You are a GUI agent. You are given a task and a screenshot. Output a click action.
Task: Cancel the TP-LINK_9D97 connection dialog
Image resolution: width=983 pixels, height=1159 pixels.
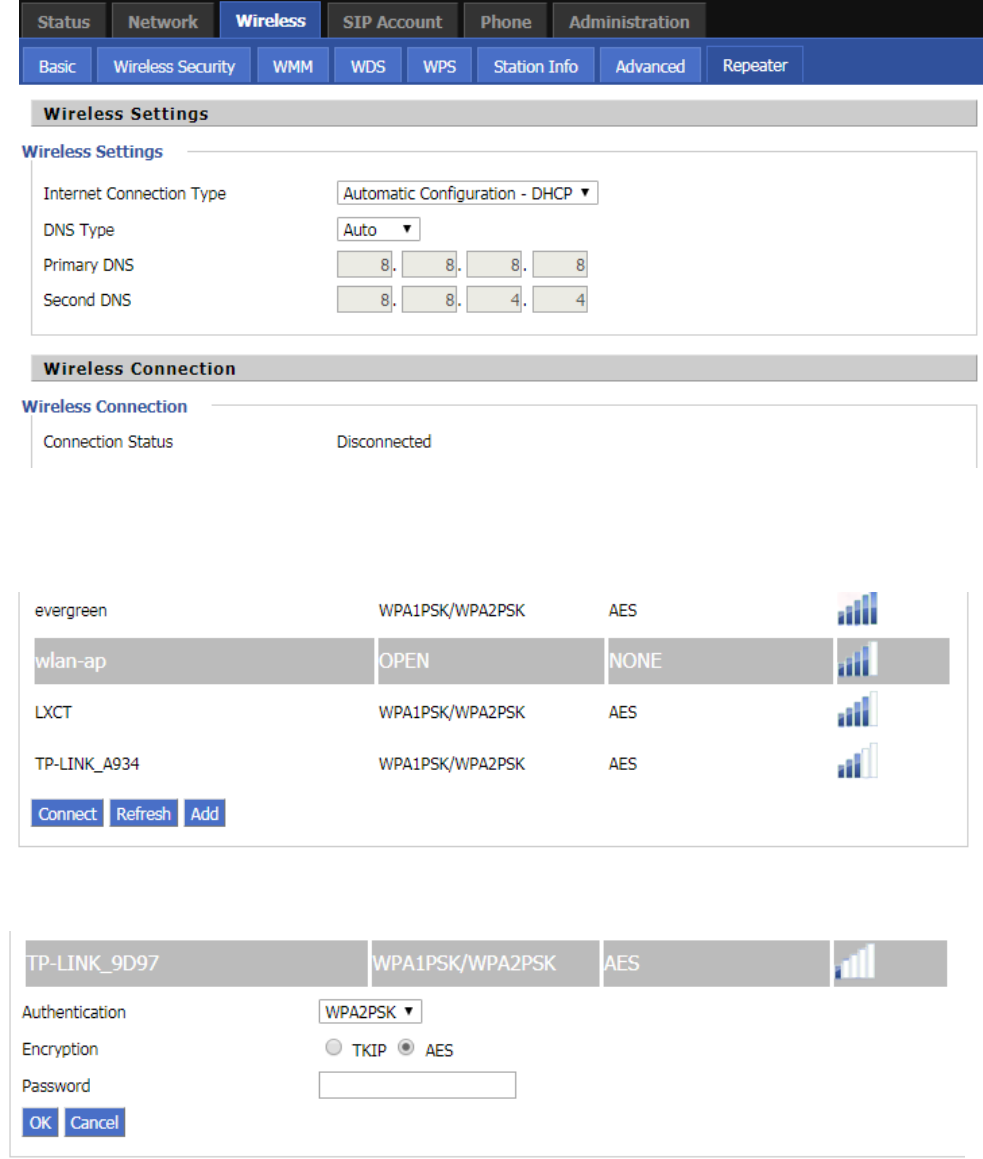tap(95, 1122)
